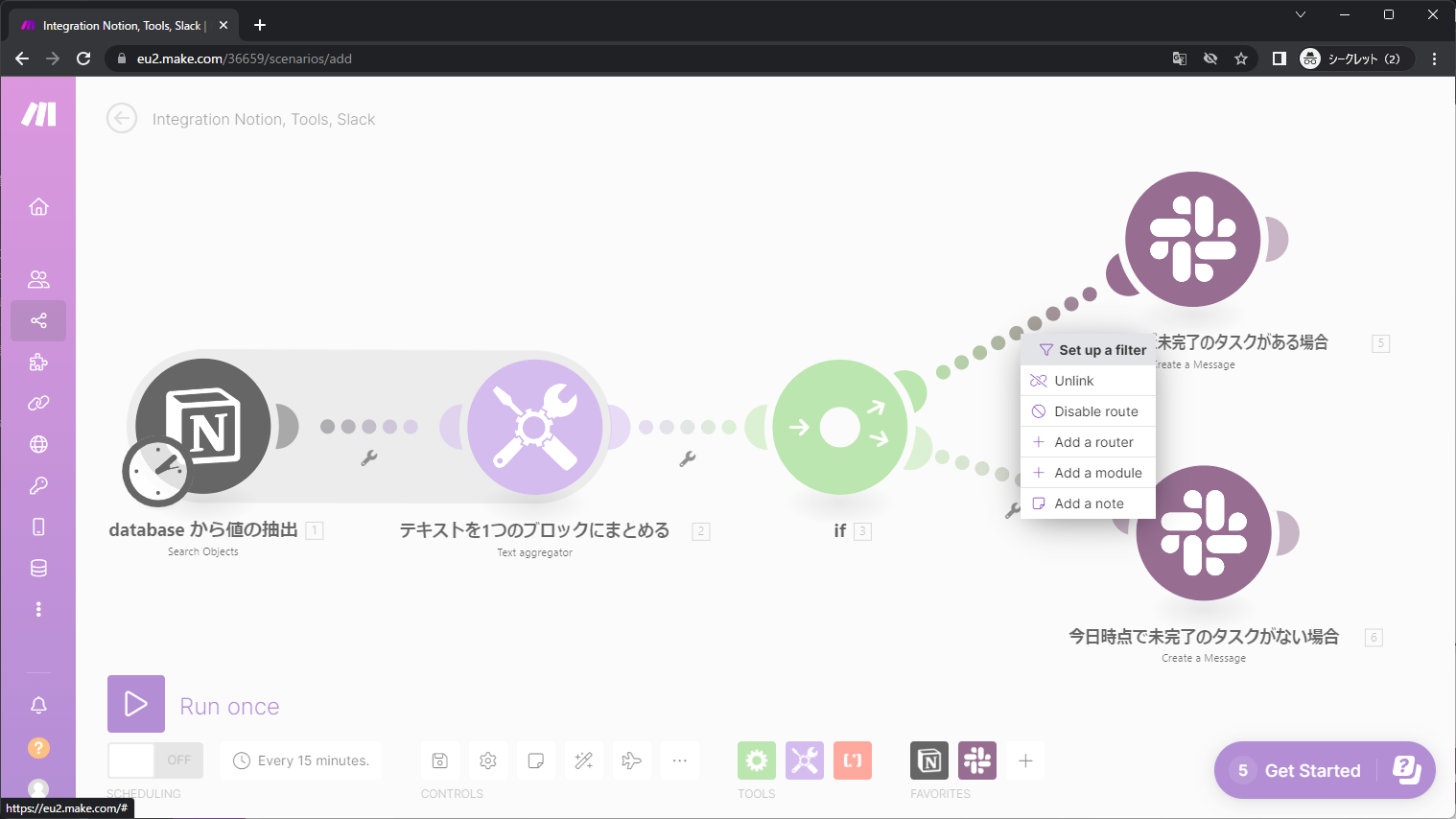Open the more controls ellipsis
The width and height of the screenshot is (1456, 819).
click(680, 760)
